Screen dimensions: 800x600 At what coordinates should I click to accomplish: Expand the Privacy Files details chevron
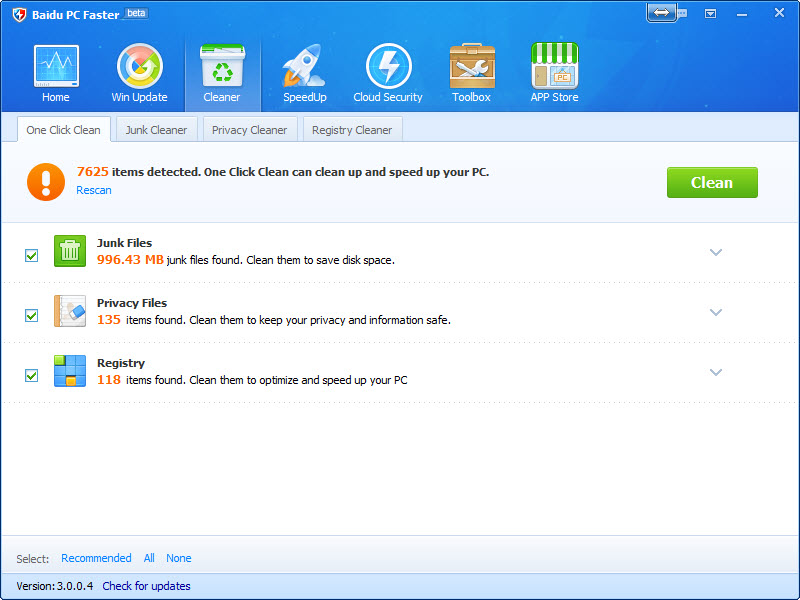tap(716, 312)
